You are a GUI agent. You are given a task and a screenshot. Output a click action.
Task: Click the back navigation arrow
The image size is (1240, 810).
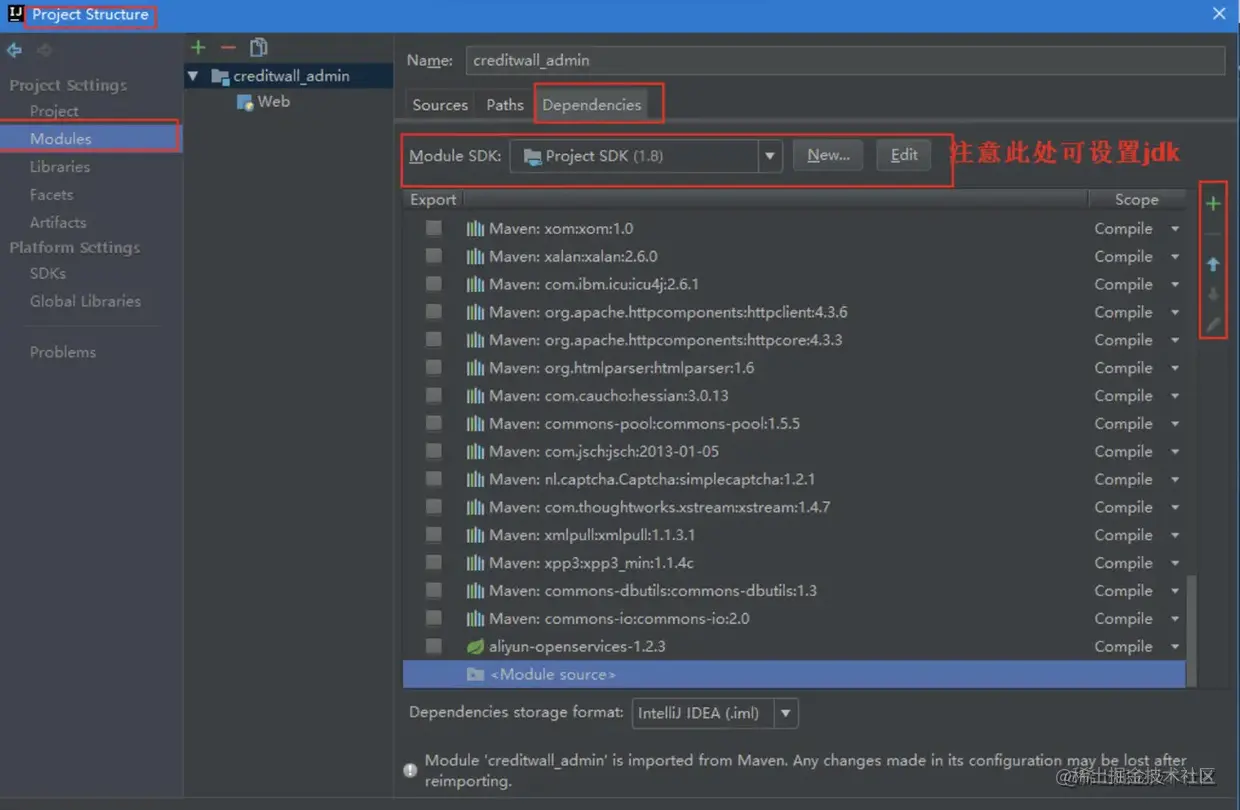pos(14,50)
